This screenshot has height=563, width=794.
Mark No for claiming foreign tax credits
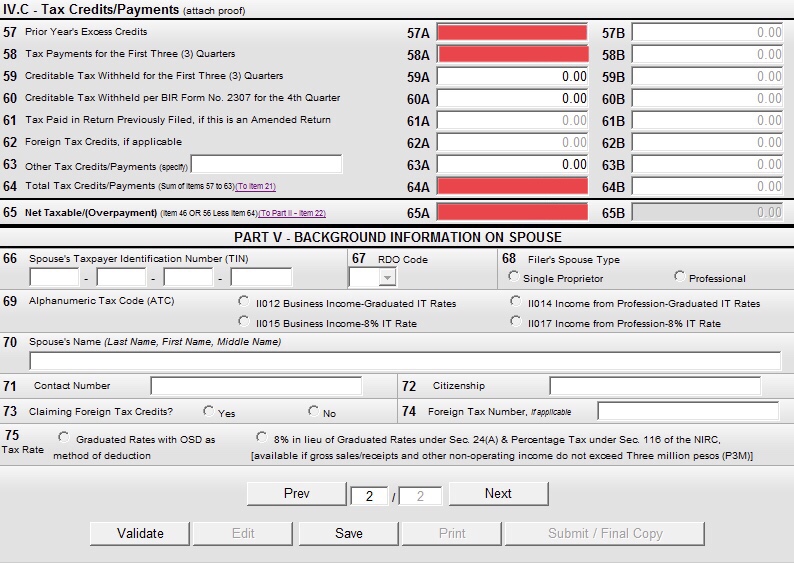[x=314, y=411]
